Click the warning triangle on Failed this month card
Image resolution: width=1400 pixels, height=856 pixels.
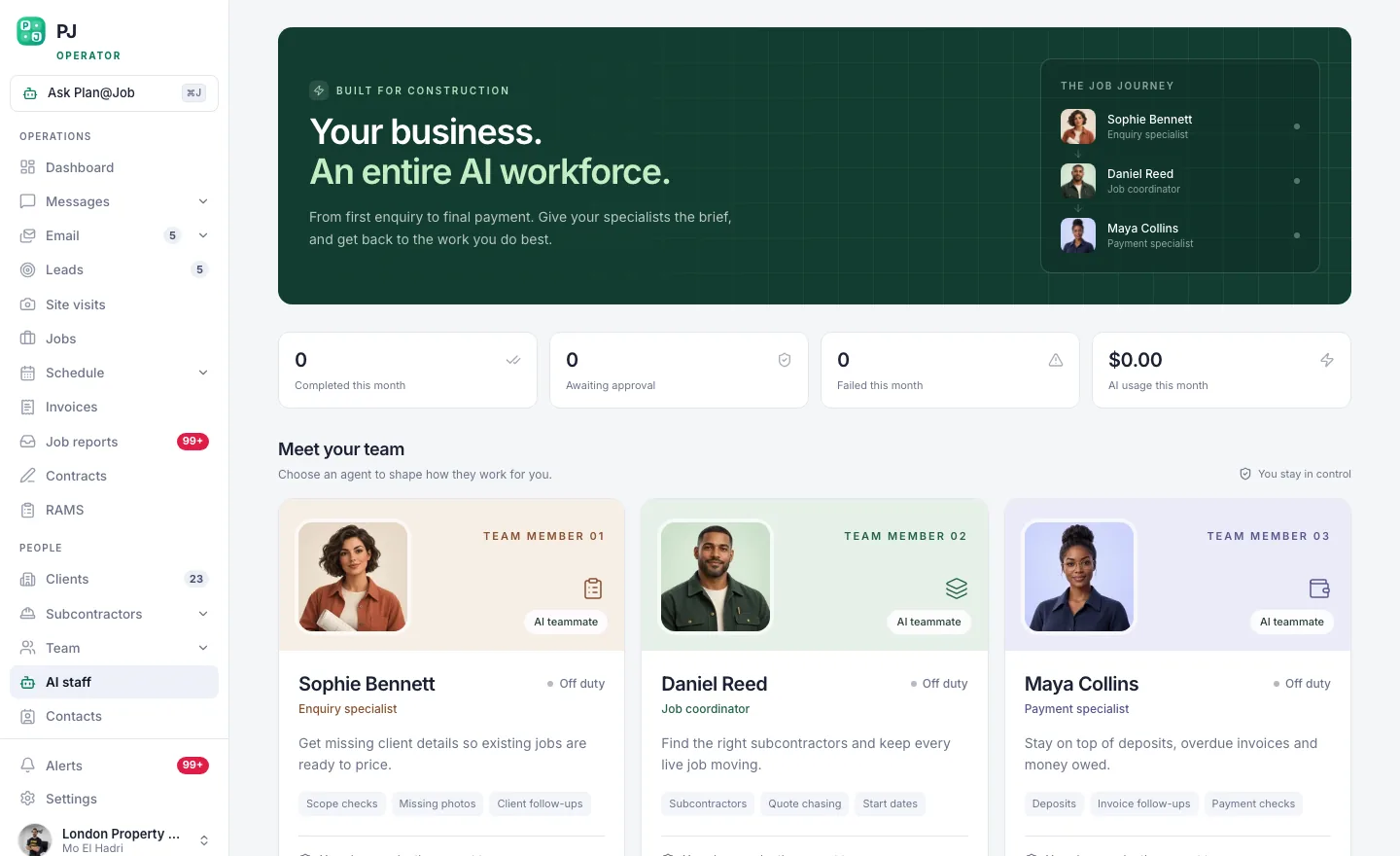click(x=1056, y=360)
